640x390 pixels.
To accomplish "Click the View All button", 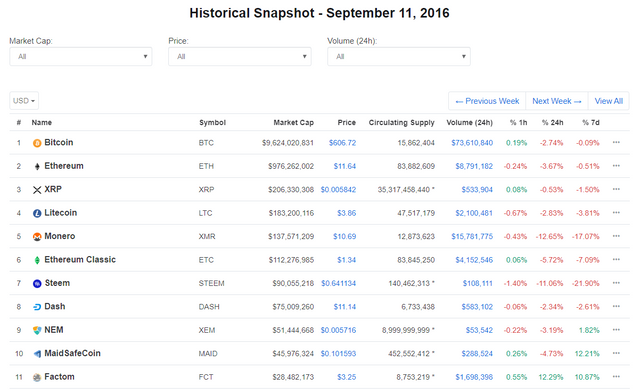I will point(609,101).
